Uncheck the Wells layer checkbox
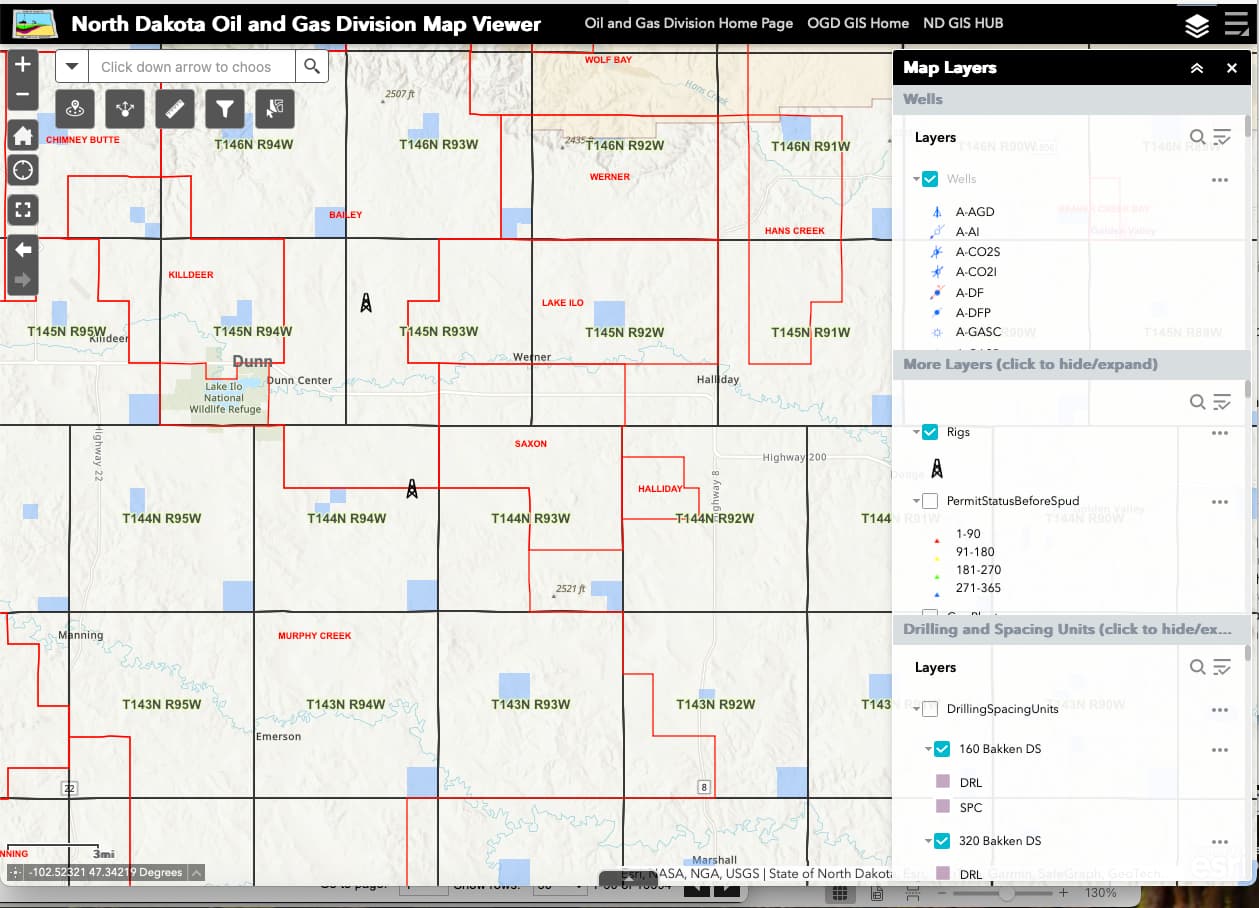Screen dimensions: 1259x908 930,179
